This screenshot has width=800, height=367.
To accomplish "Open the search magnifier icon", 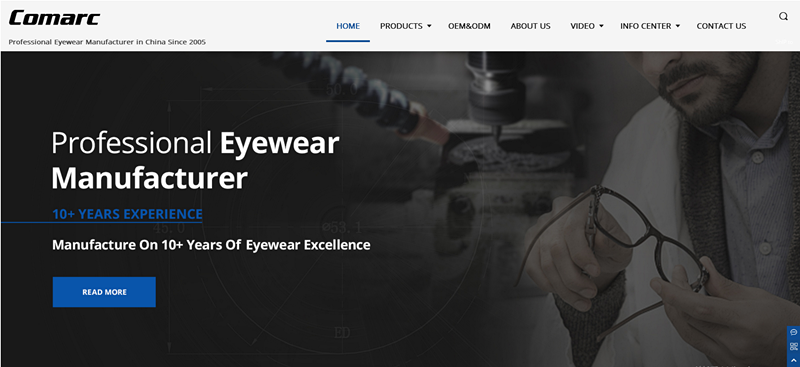I will click(x=783, y=16).
